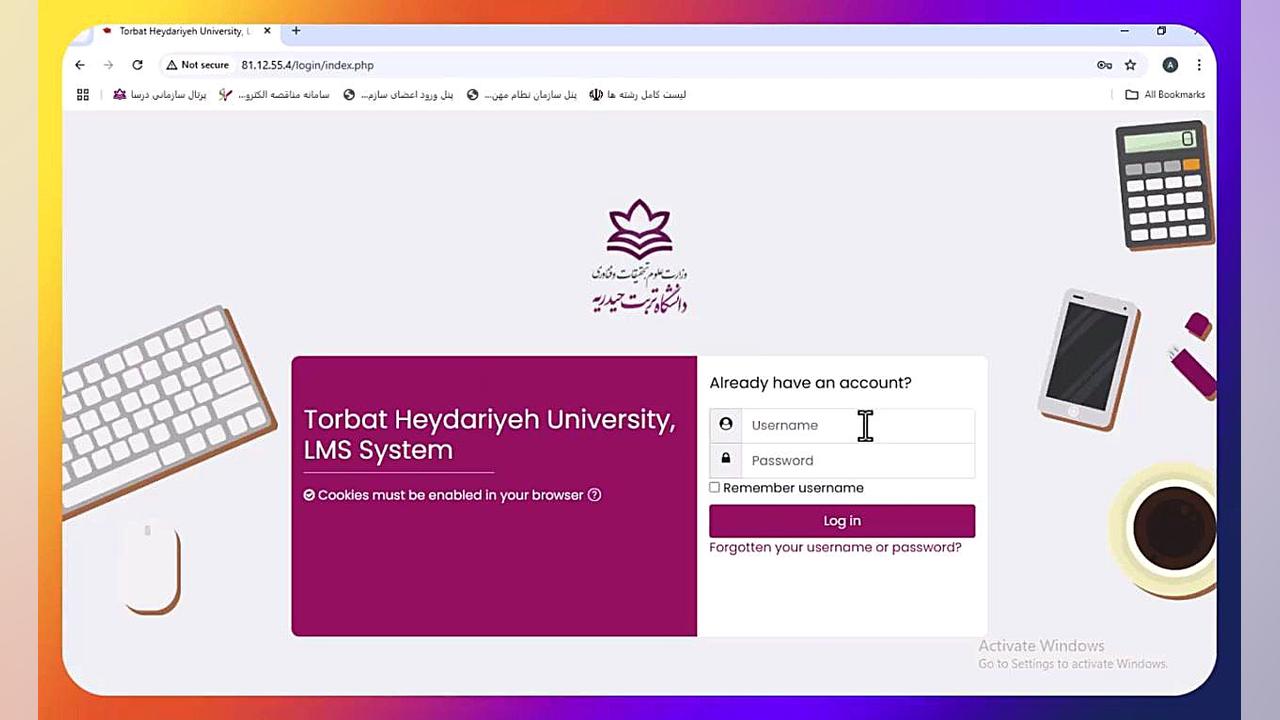
Task: Open the Chrome profile avatar "A"
Action: pos(1170,65)
